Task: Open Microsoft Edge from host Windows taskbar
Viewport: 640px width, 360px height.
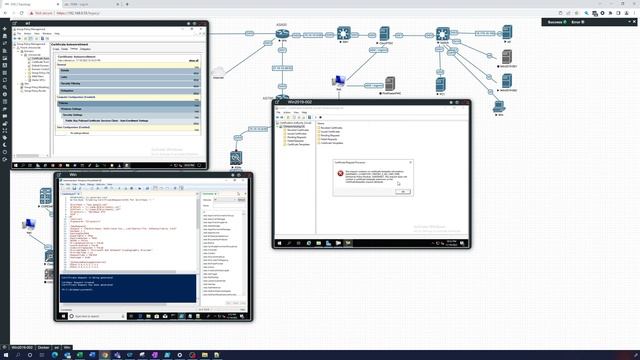Action: point(55,355)
